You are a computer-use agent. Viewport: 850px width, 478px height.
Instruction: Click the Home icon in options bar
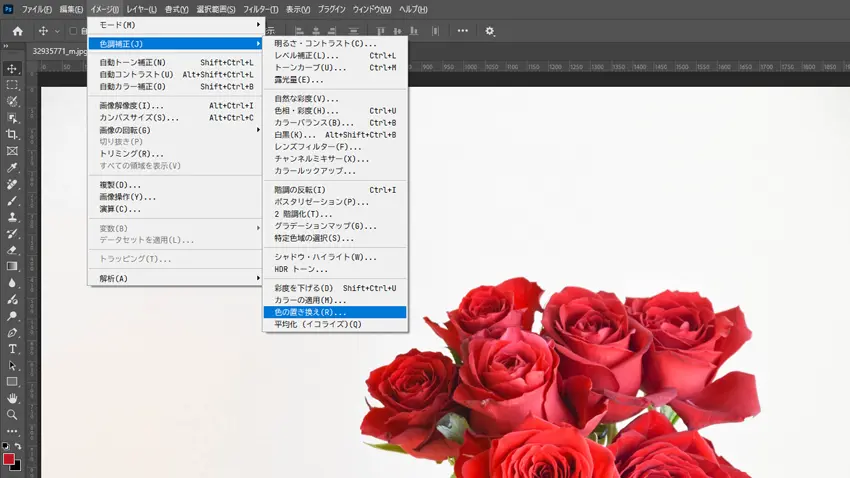(x=17, y=31)
